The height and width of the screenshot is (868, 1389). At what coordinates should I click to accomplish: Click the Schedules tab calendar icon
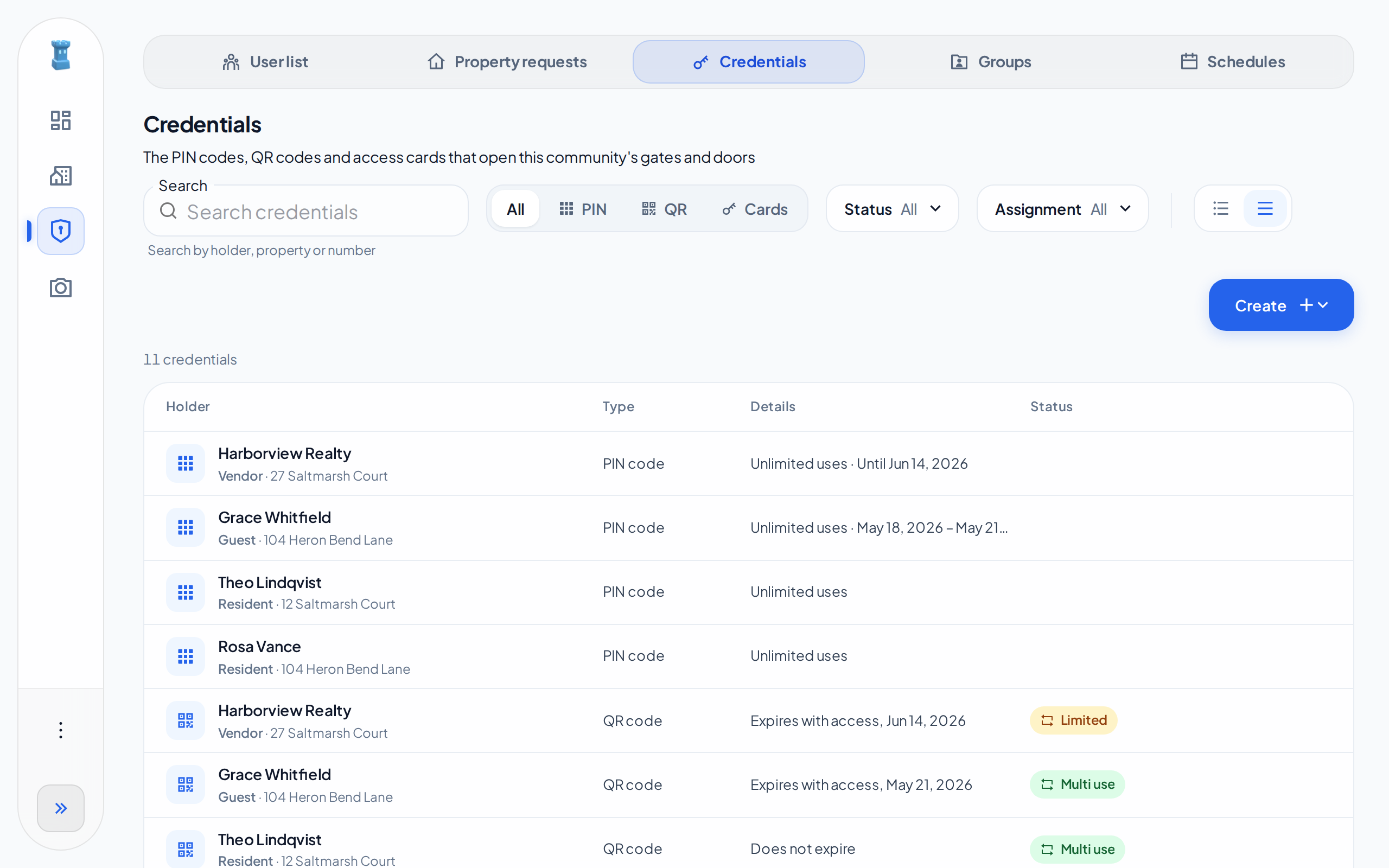(x=1189, y=61)
